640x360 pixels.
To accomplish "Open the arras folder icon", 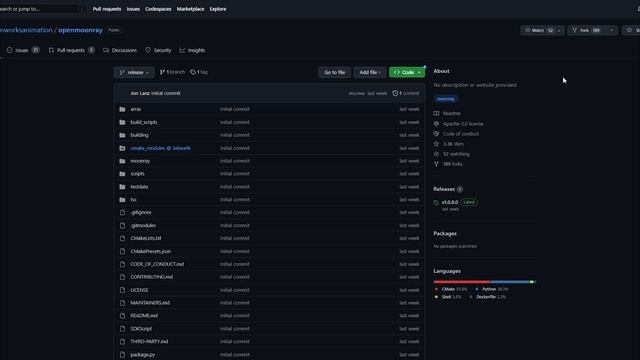I will click(122, 109).
